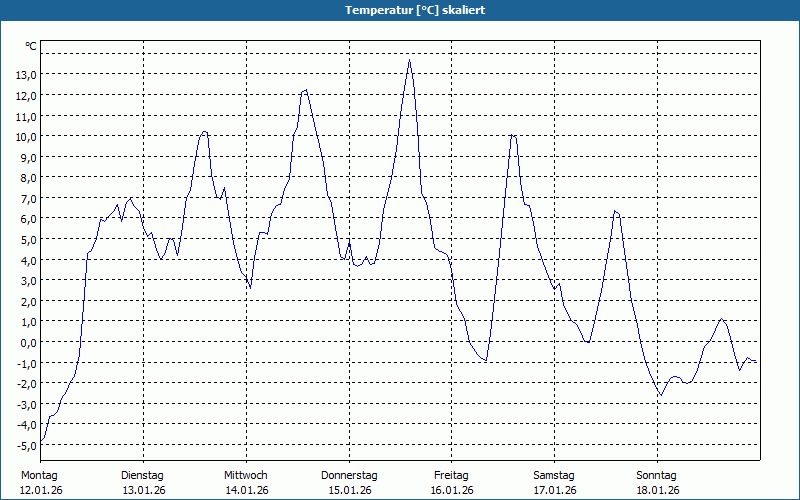Viewport: 800px width, 500px height.
Task: Select the Donnerstag 15.01.26 date label
Action: [x=349, y=483]
